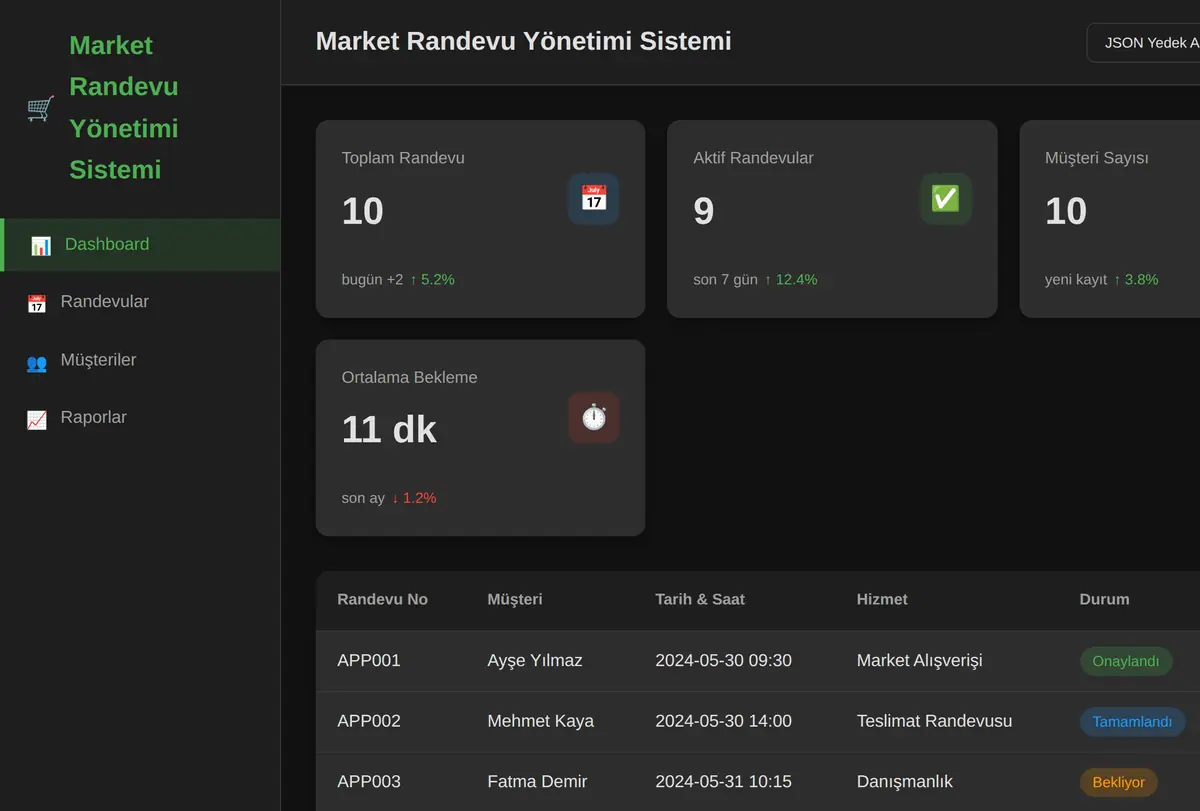This screenshot has width=1200, height=811.
Task: Click the Market Alışverişi service cell
Action: point(920,660)
